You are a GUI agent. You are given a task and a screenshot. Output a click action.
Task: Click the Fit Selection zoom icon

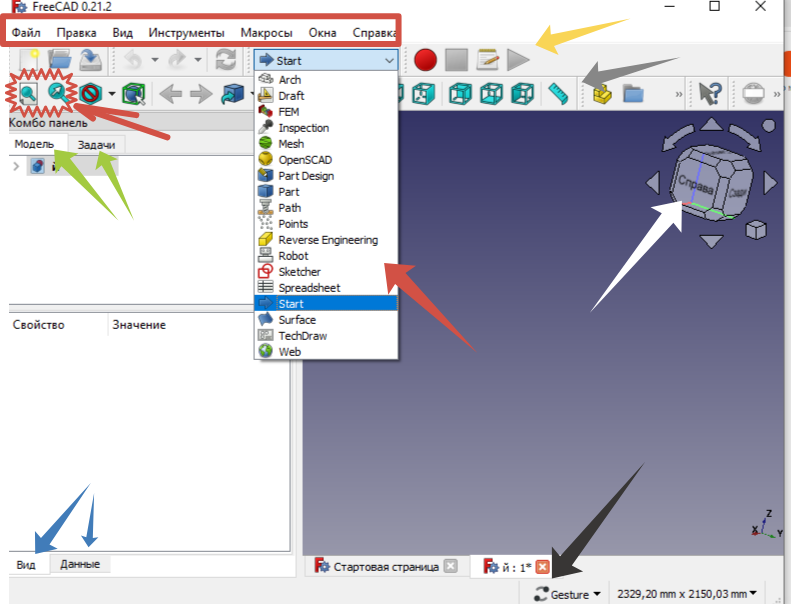59,93
